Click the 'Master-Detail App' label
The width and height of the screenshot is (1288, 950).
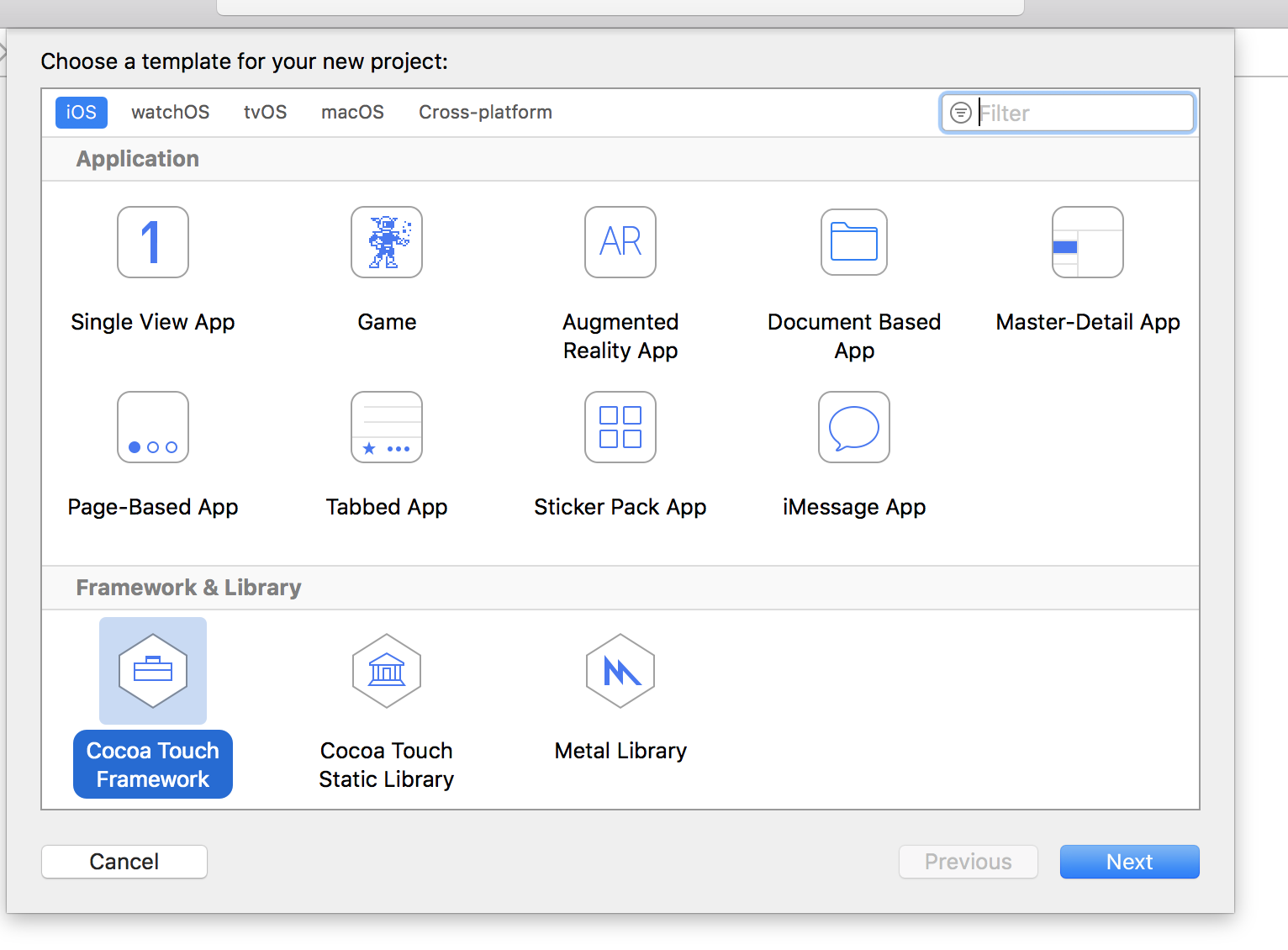pyautogui.click(x=1088, y=322)
